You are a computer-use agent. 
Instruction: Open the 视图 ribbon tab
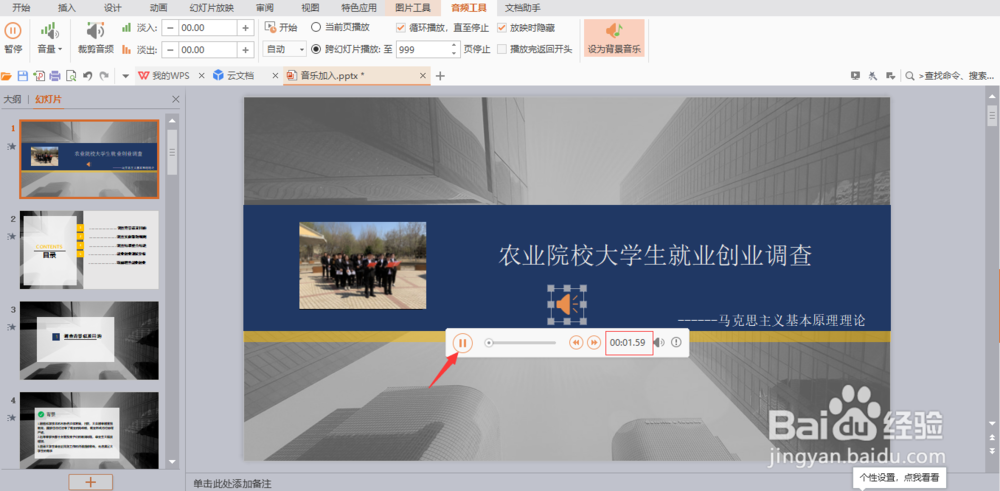point(311,8)
